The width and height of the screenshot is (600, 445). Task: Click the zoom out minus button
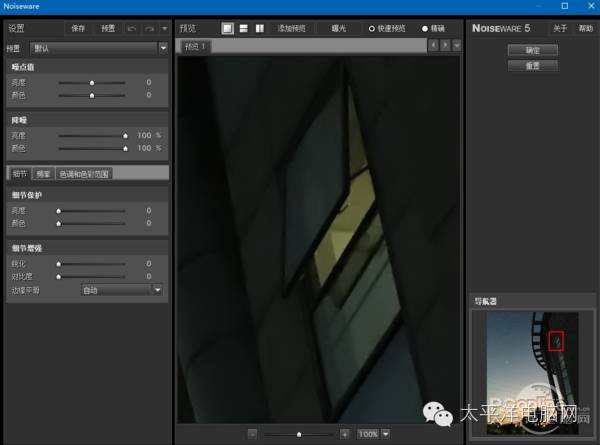tap(253, 434)
